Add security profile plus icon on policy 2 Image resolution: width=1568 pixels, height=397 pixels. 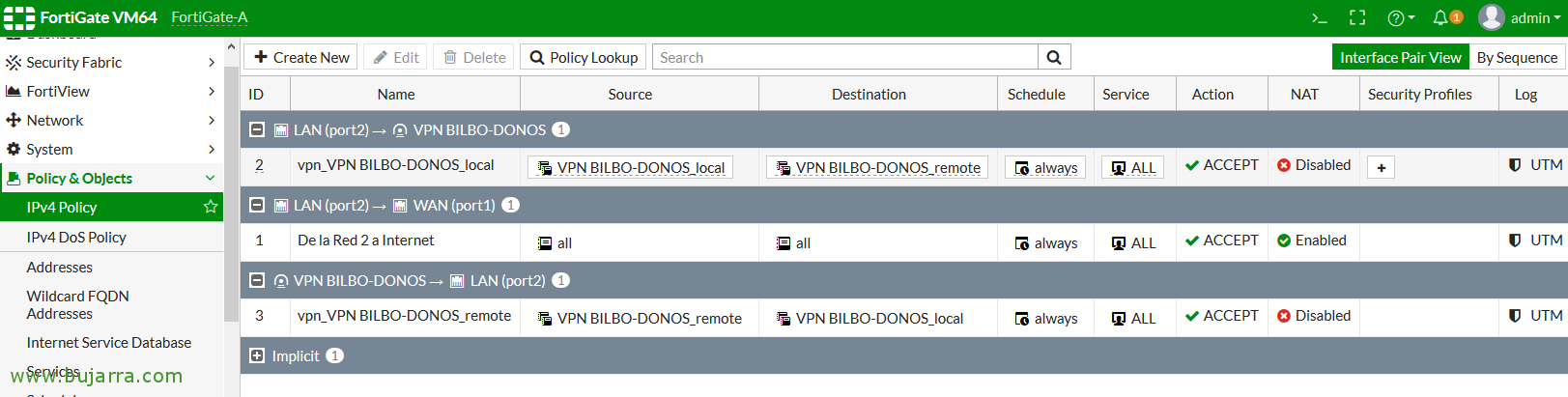click(1381, 168)
